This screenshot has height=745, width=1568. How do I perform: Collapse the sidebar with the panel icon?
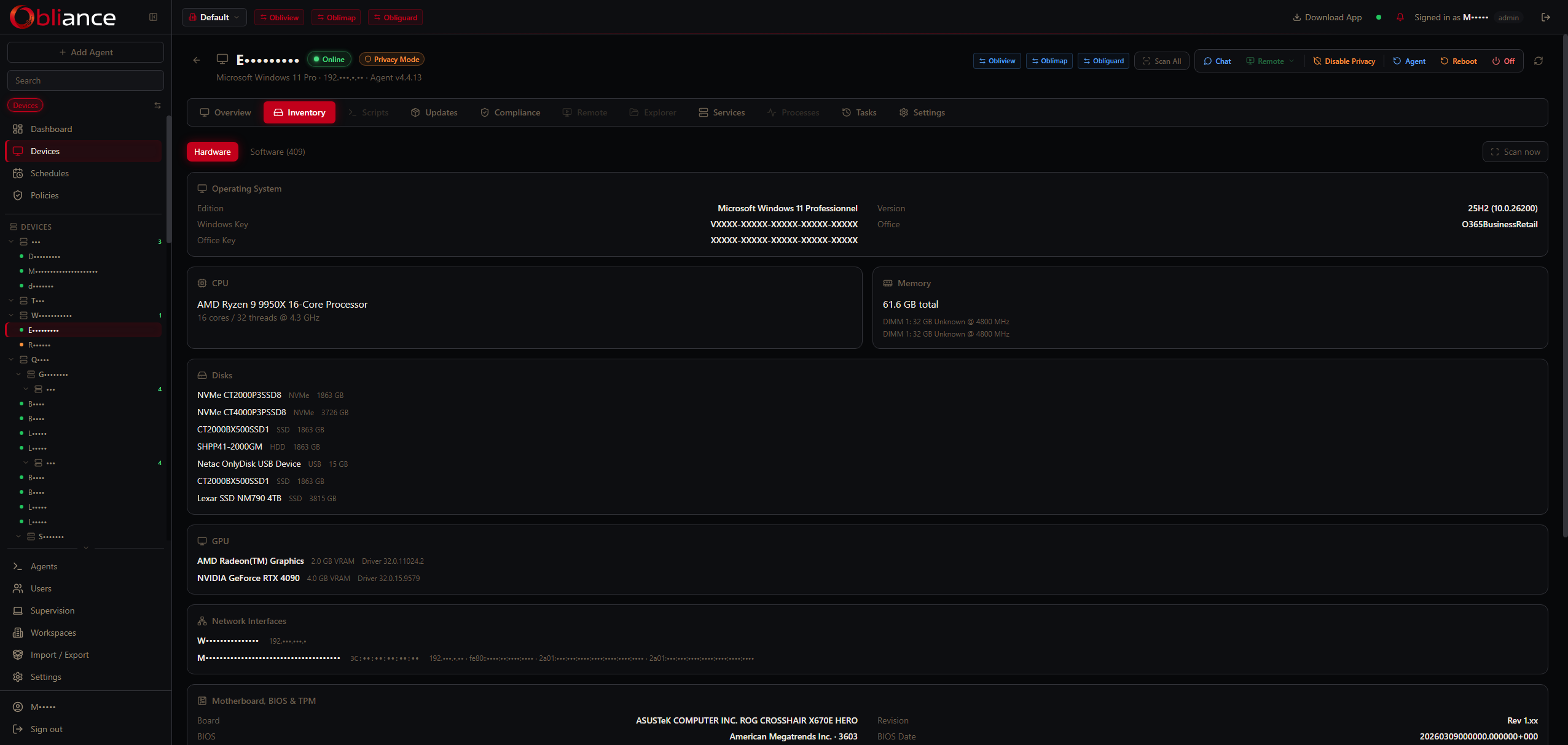[x=152, y=17]
